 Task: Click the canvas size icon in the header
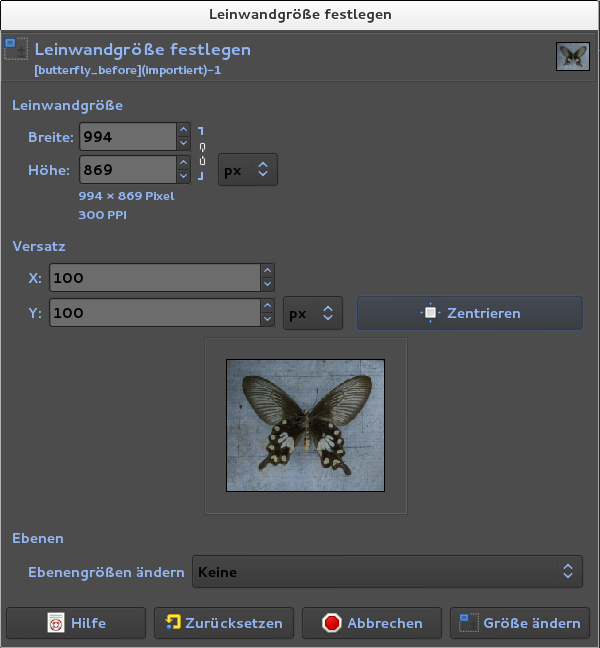pyautogui.click(x=16, y=49)
